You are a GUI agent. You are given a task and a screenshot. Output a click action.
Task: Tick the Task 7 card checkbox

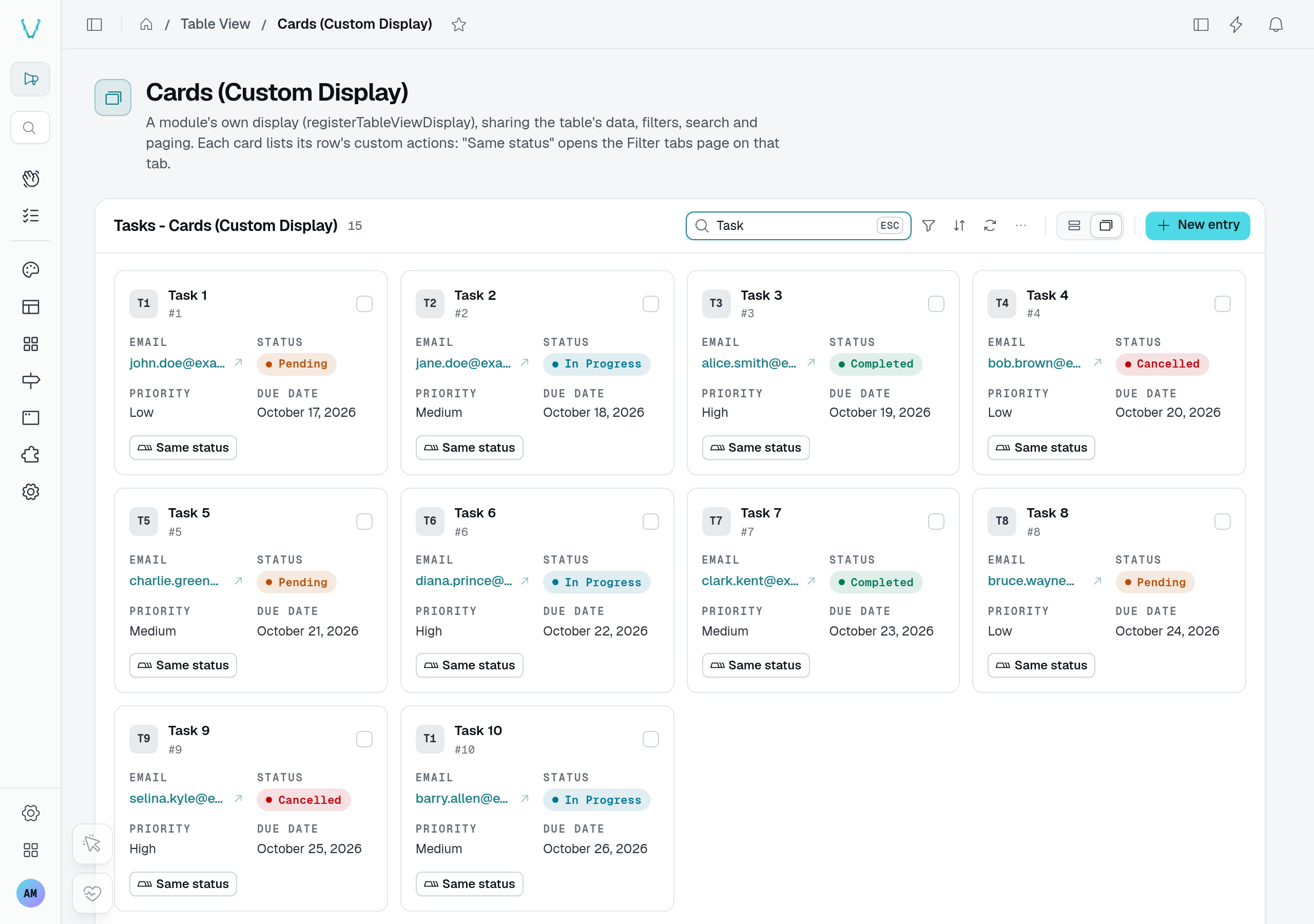click(x=936, y=522)
